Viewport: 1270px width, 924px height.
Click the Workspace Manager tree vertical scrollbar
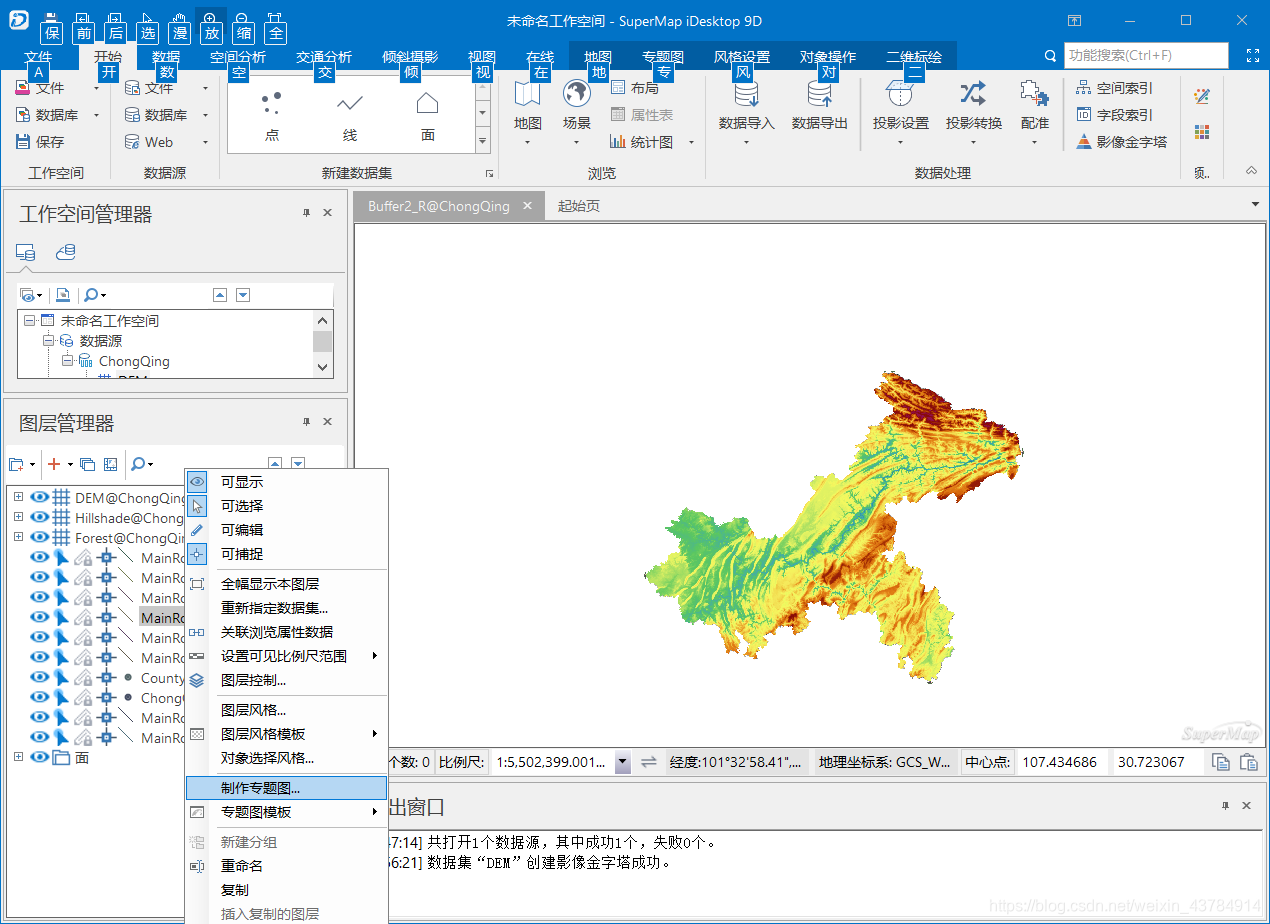[322, 344]
